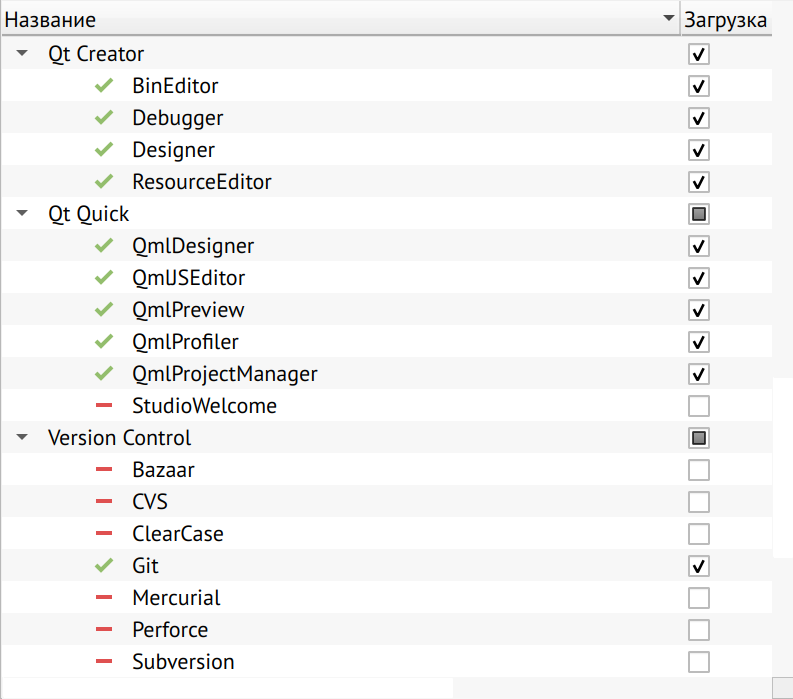The height and width of the screenshot is (699, 793).
Task: Click green check icon beside QmlDesigner
Action: point(104,245)
